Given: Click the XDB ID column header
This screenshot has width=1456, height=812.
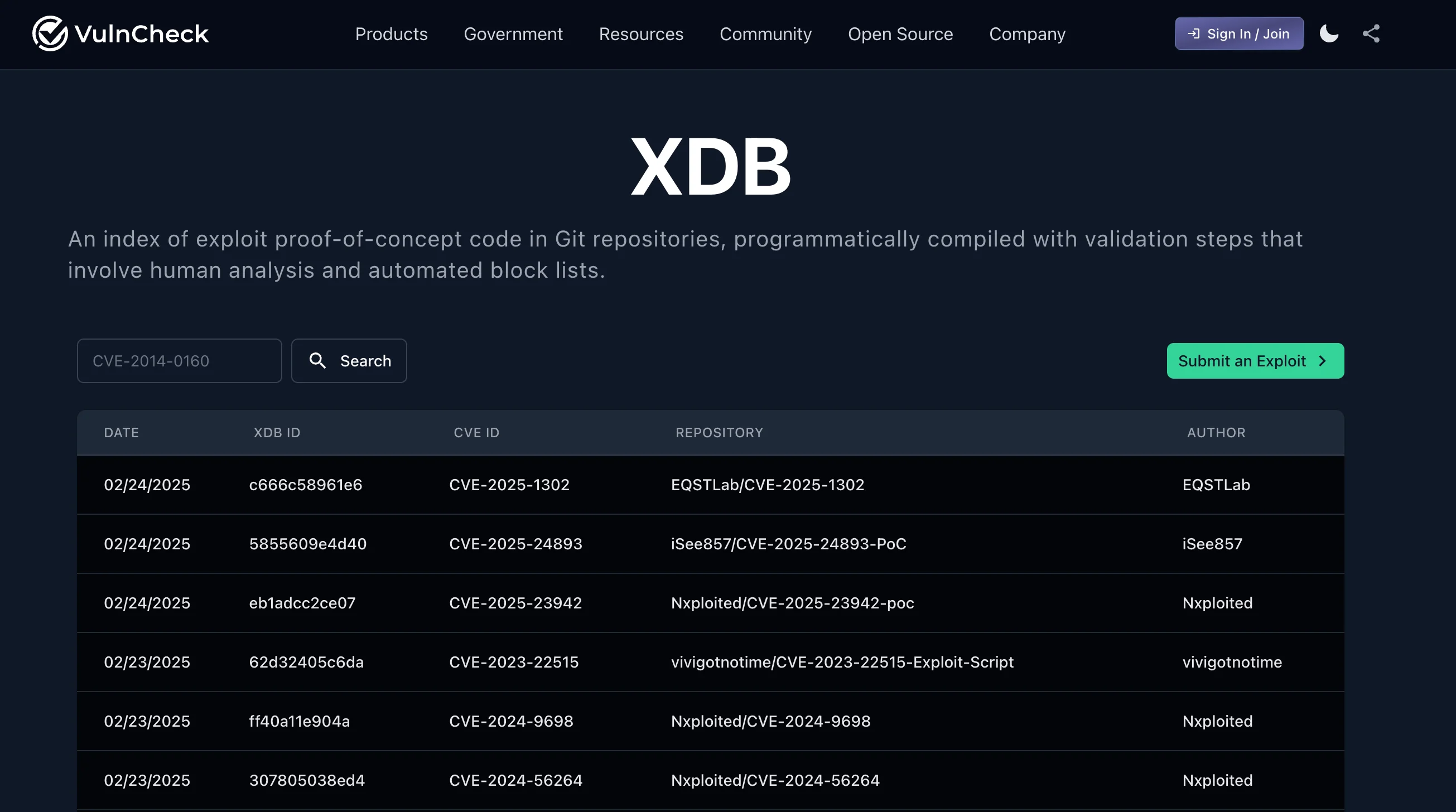Looking at the screenshot, I should [277, 432].
